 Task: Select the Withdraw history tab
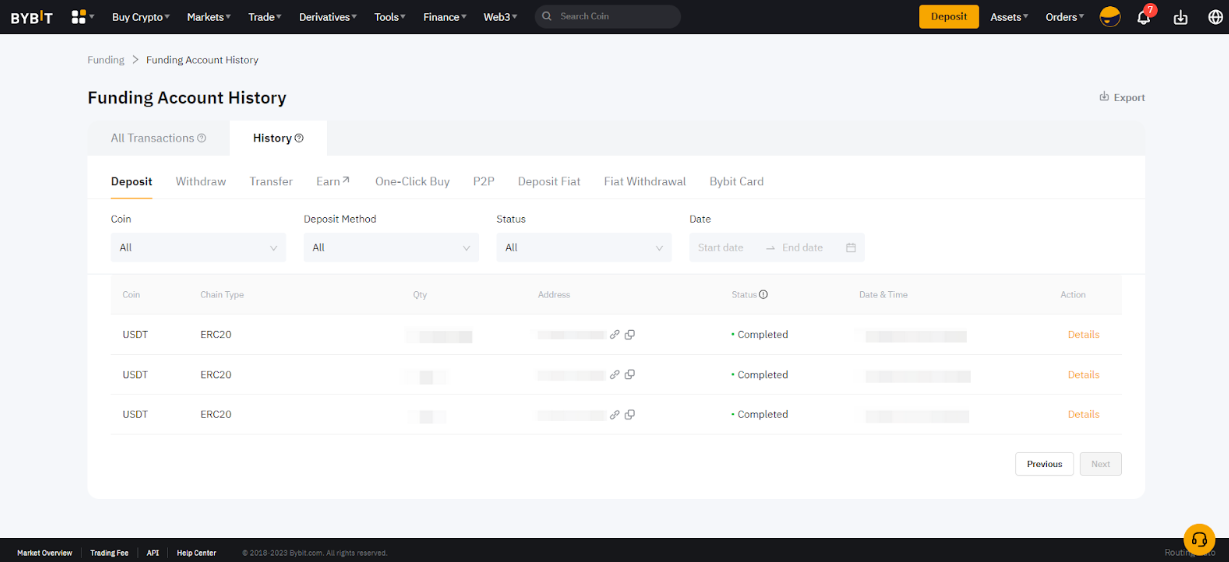pos(201,182)
